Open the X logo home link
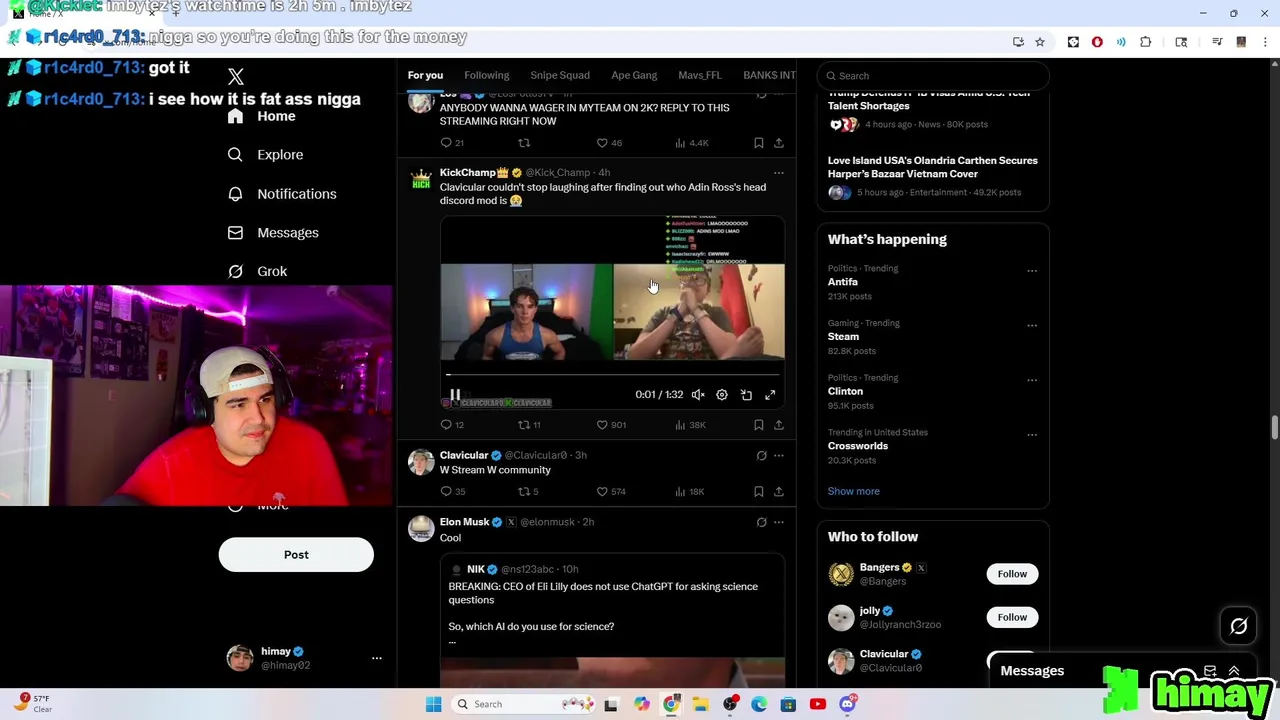 tap(236, 77)
